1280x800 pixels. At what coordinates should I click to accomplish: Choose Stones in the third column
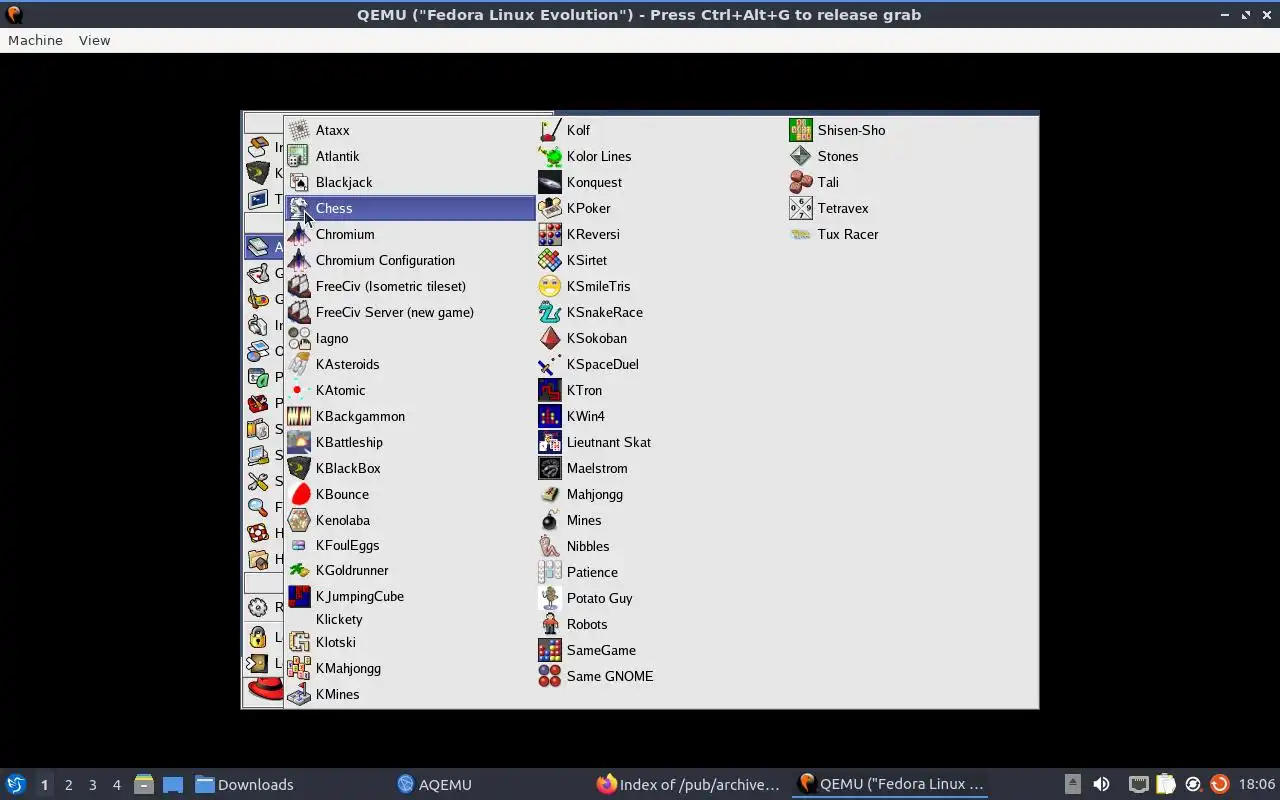pos(912,156)
